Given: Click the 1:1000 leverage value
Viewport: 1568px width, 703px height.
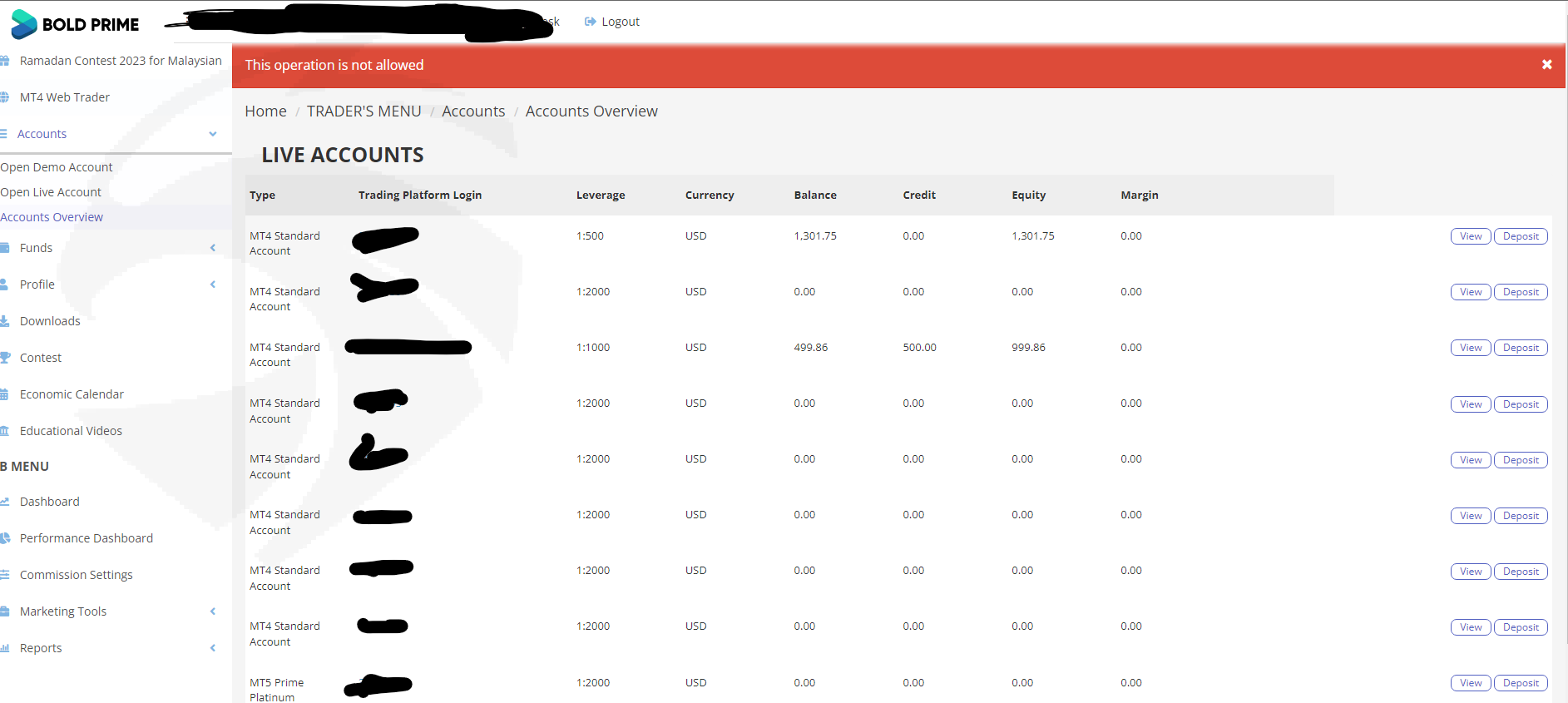Looking at the screenshot, I should (593, 348).
